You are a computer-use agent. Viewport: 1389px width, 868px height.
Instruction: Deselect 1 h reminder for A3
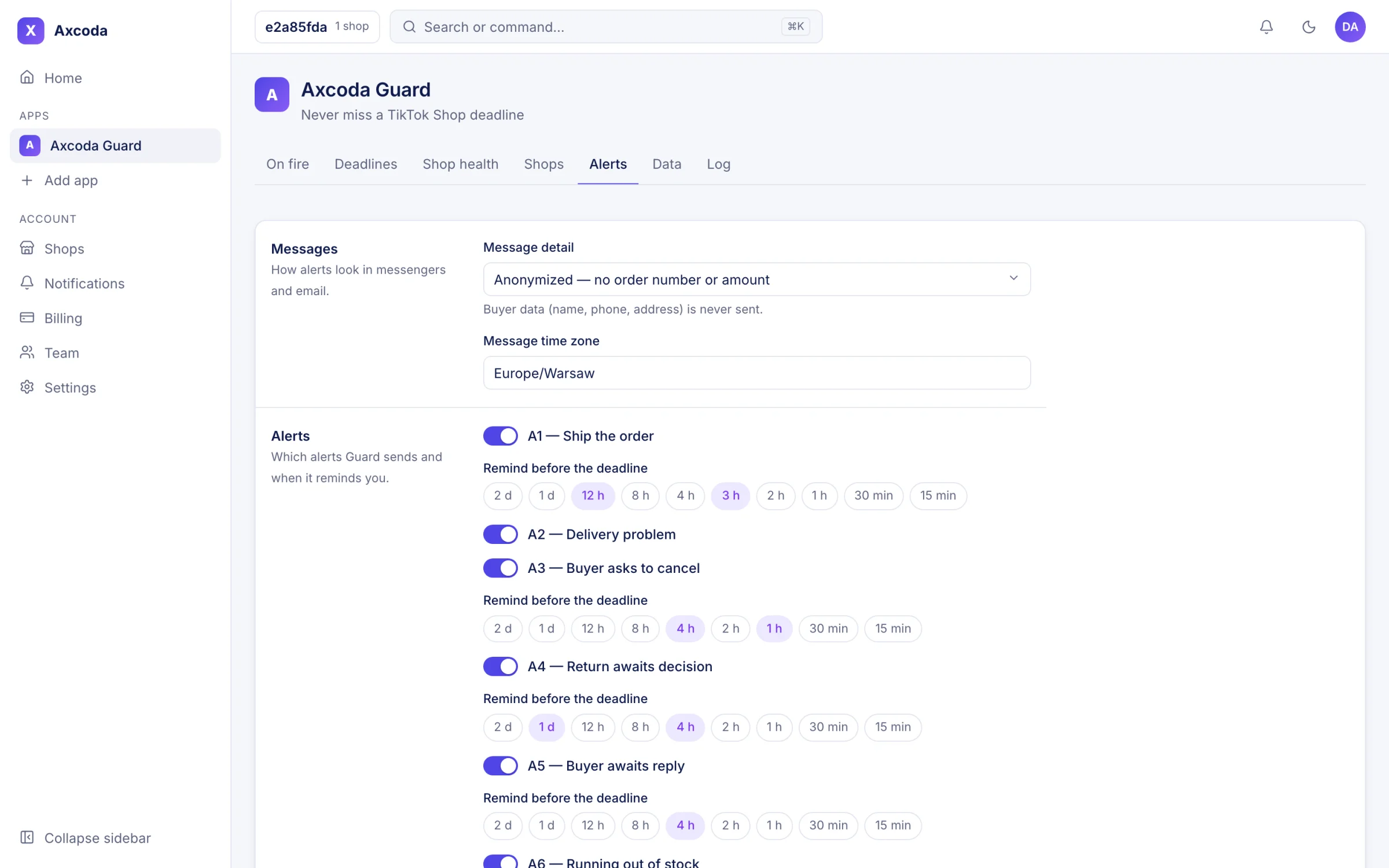pyautogui.click(x=774, y=628)
